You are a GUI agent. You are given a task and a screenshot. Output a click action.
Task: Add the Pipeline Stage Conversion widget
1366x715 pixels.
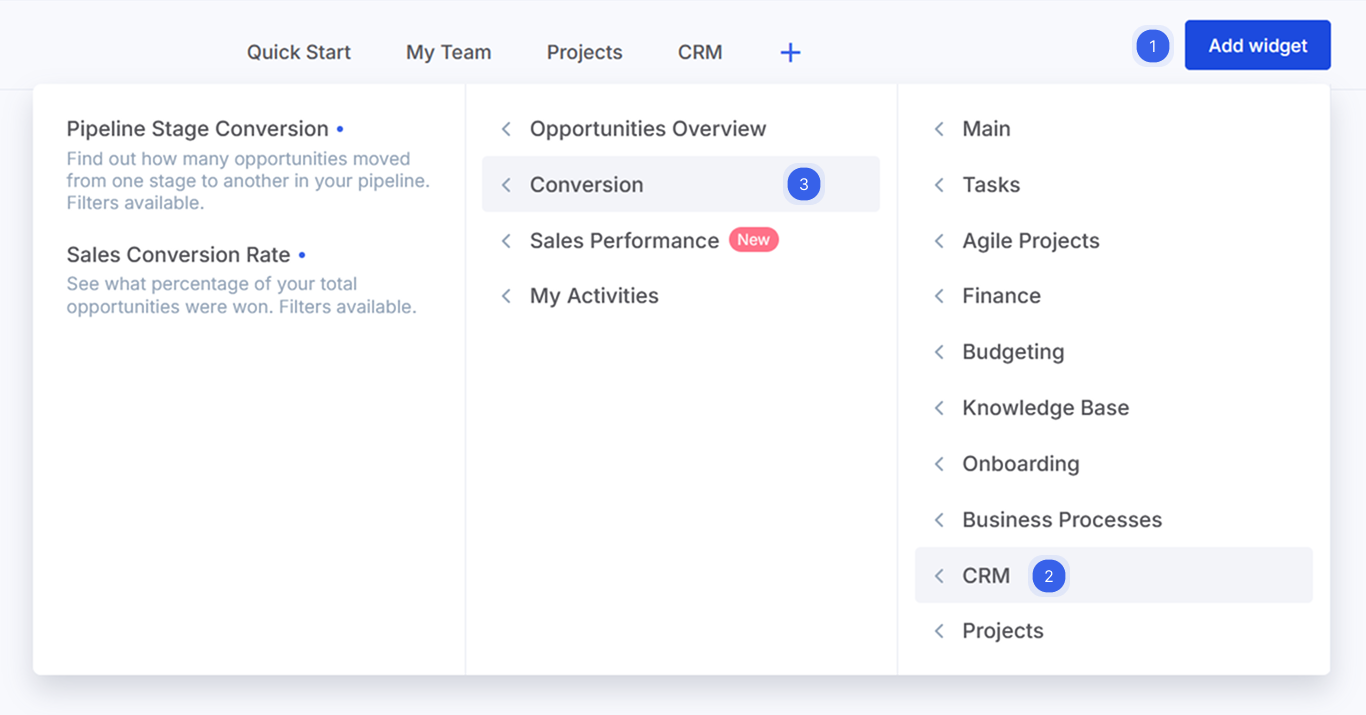pos(197,129)
